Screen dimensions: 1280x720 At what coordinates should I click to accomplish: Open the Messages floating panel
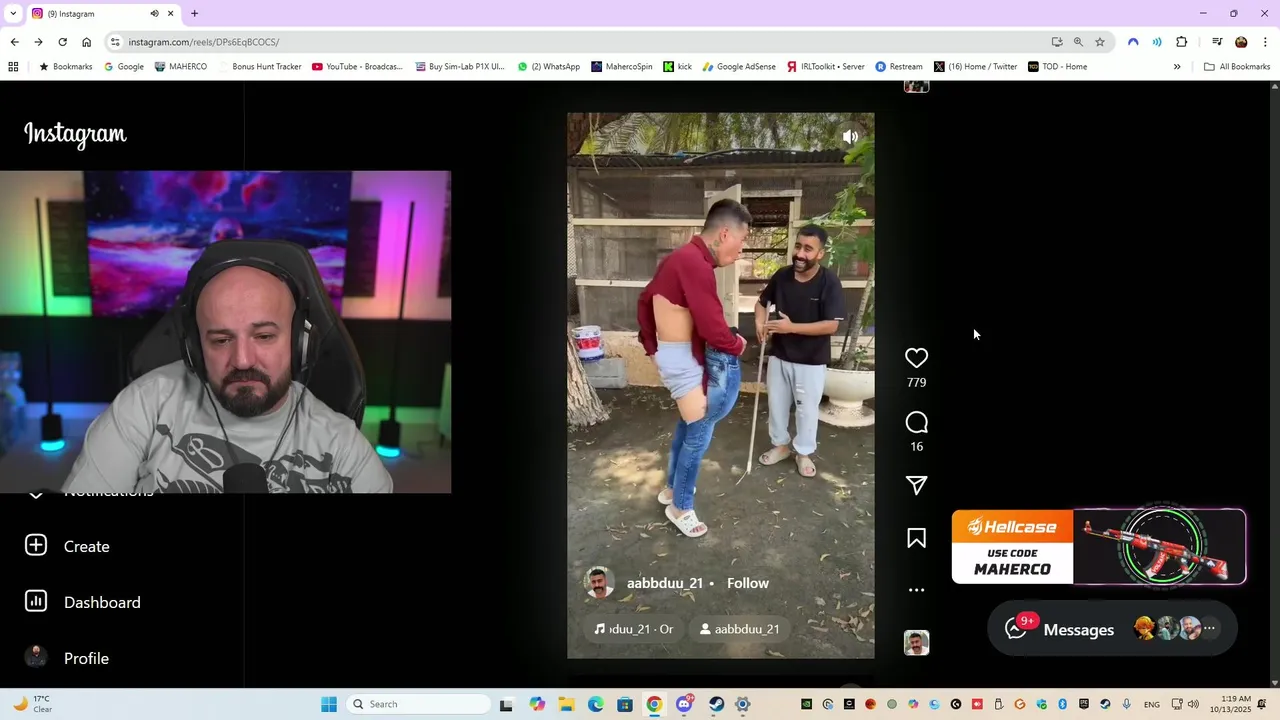1112,629
